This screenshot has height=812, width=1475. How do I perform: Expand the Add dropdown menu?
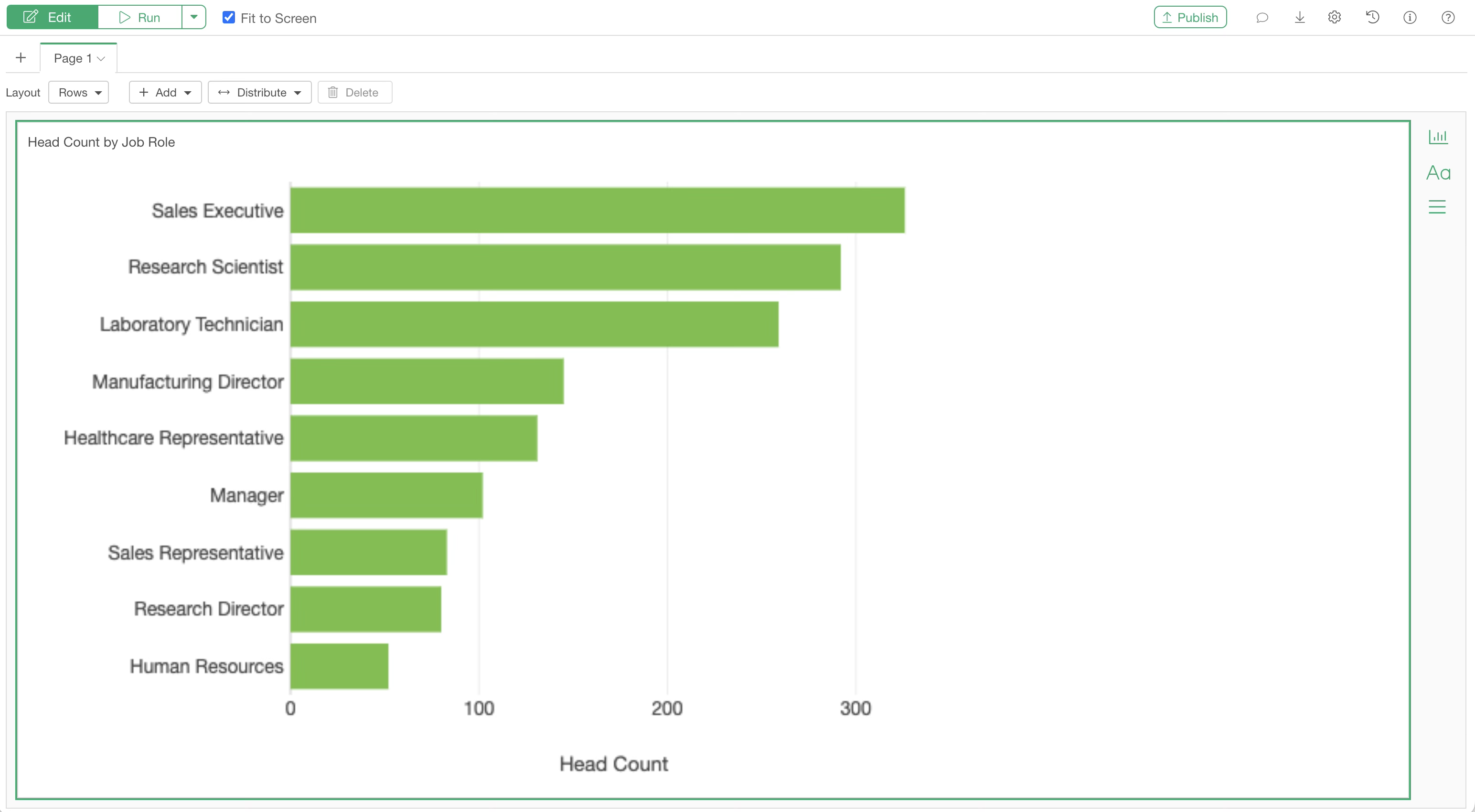click(165, 92)
